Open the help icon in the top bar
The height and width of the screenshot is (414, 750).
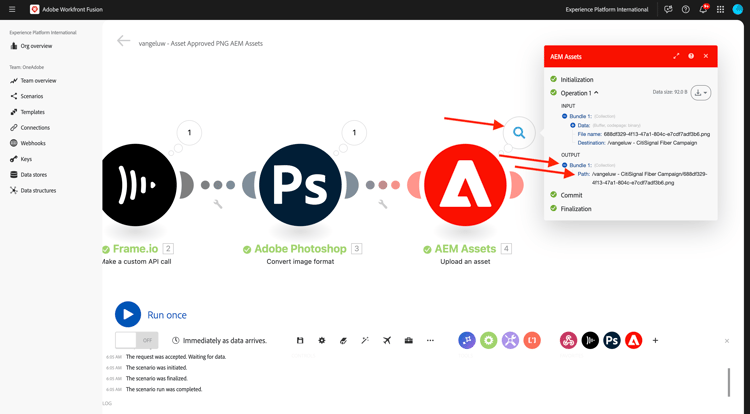click(685, 10)
